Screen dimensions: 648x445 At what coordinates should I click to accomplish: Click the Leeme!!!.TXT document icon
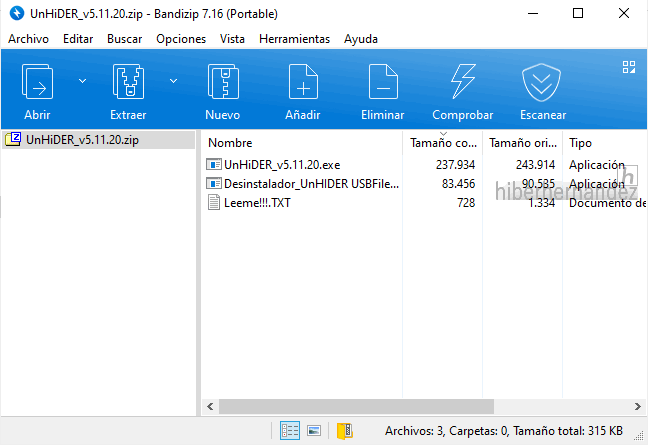pyautogui.click(x=214, y=202)
